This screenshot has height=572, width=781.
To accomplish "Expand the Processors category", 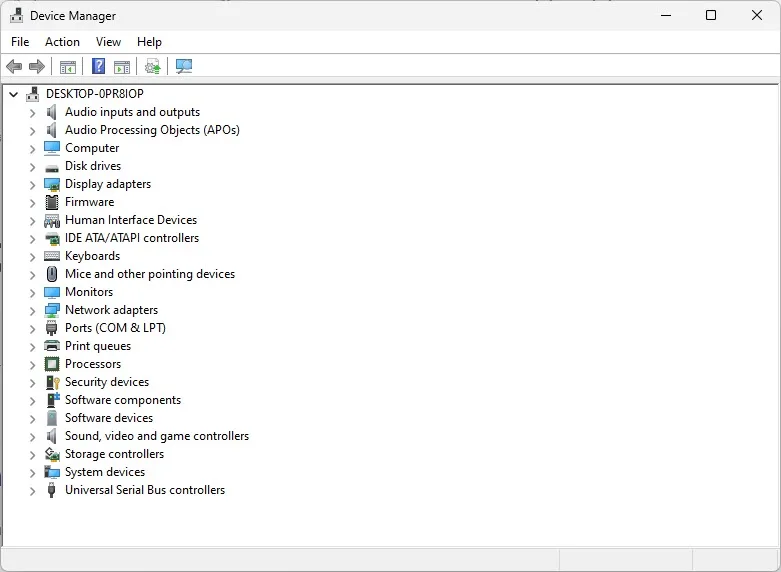I will 32,365.
